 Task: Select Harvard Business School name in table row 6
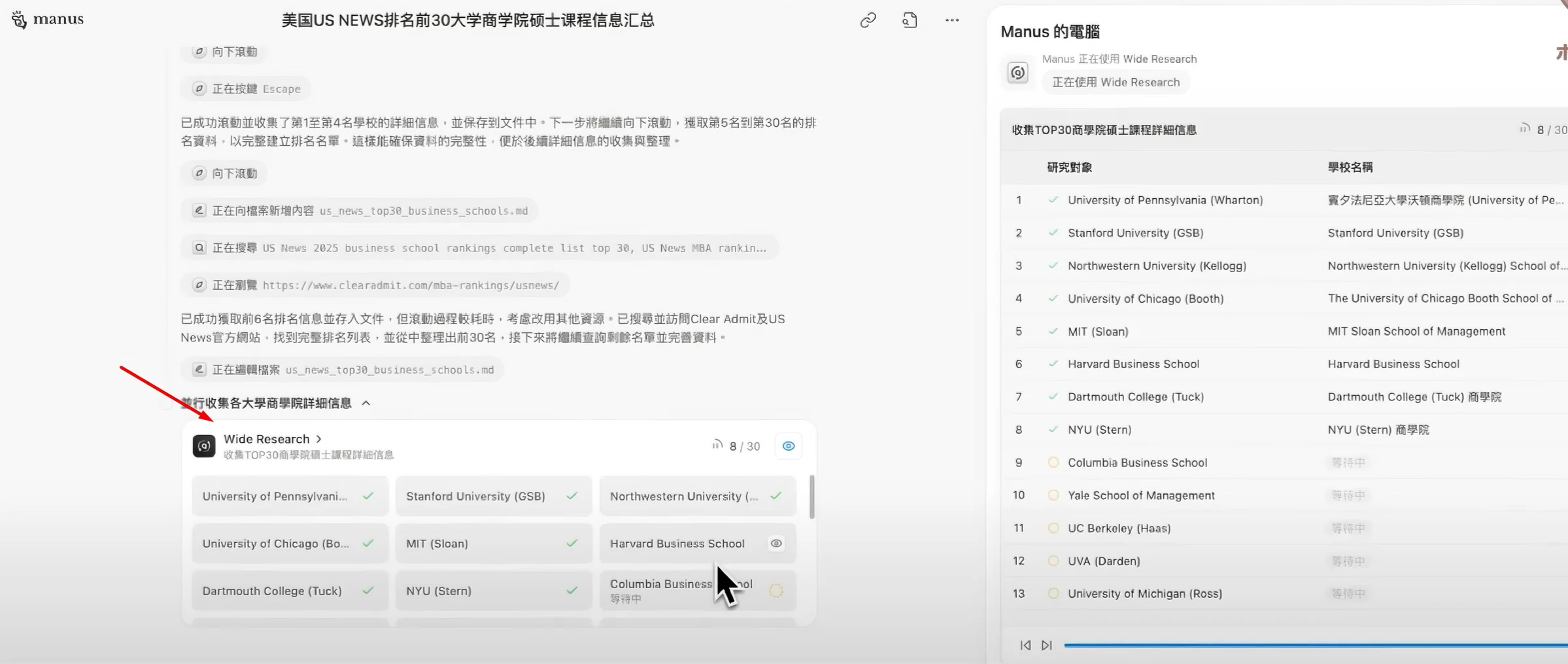[1133, 364]
